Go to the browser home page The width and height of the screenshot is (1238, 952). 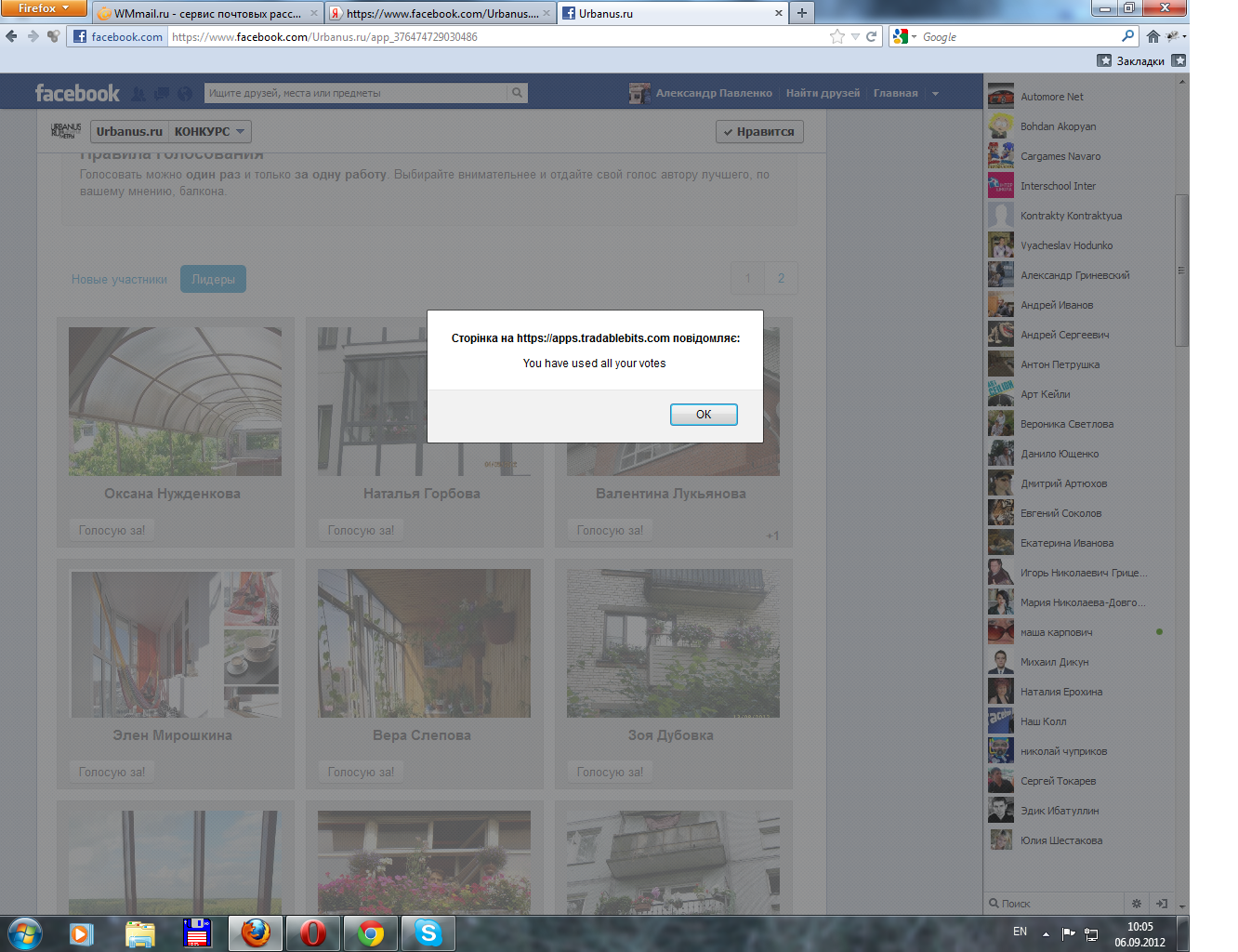(1153, 36)
